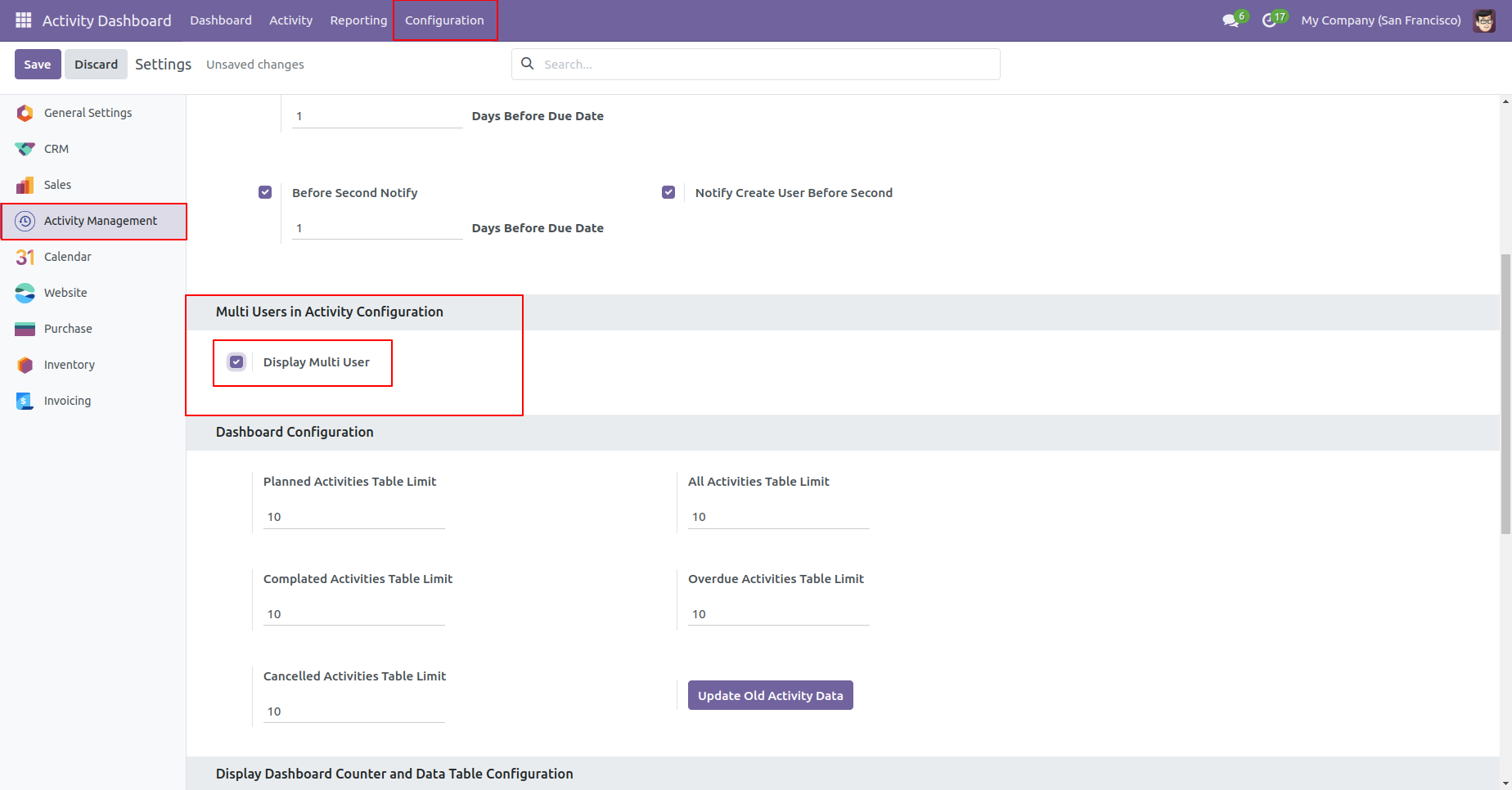The image size is (1512, 790).
Task: Click the Sales bar chart icon
Action: tap(25, 185)
